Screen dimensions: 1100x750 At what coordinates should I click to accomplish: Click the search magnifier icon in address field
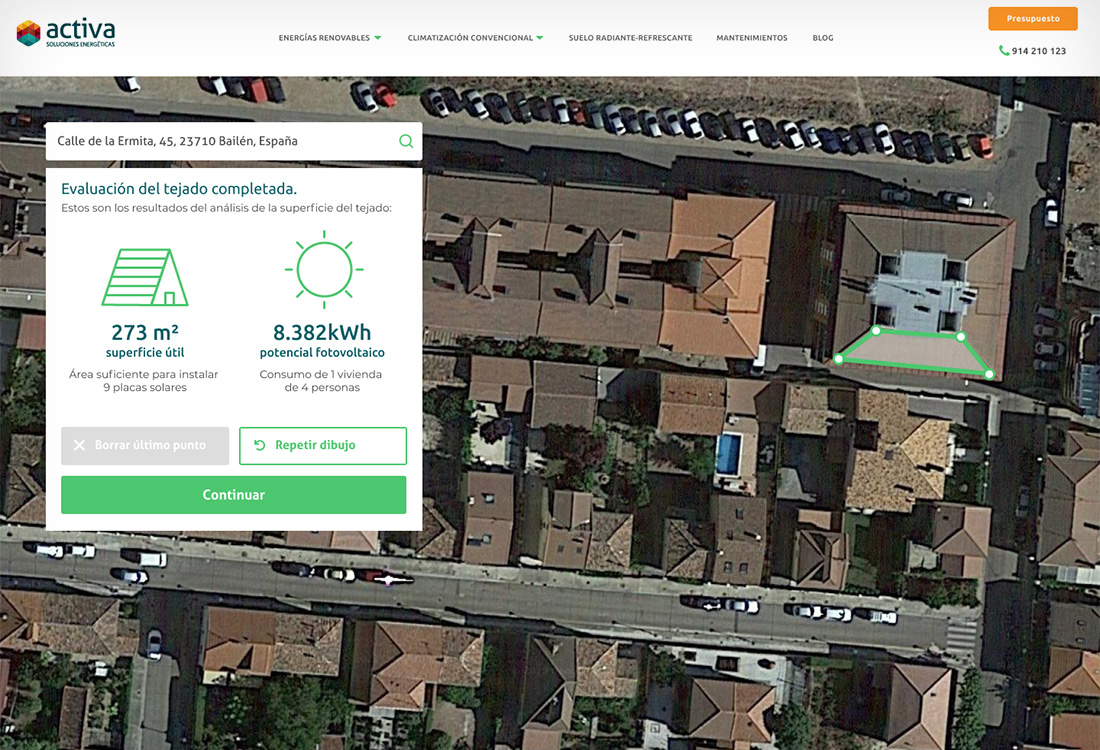tap(406, 141)
